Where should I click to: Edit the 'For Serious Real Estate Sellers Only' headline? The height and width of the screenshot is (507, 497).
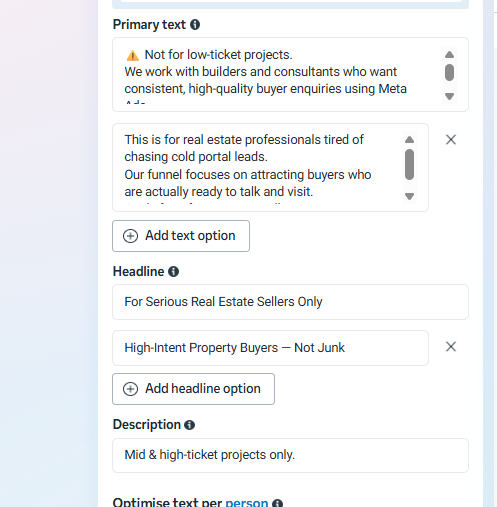pyautogui.click(x=290, y=302)
